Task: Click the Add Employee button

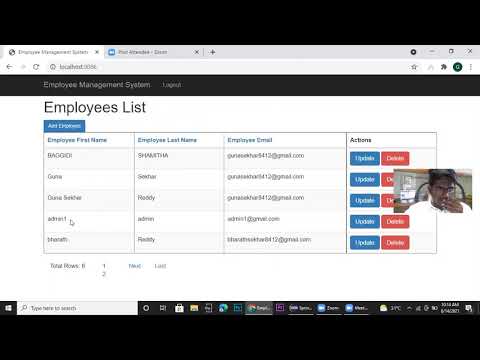Action: click(64, 126)
